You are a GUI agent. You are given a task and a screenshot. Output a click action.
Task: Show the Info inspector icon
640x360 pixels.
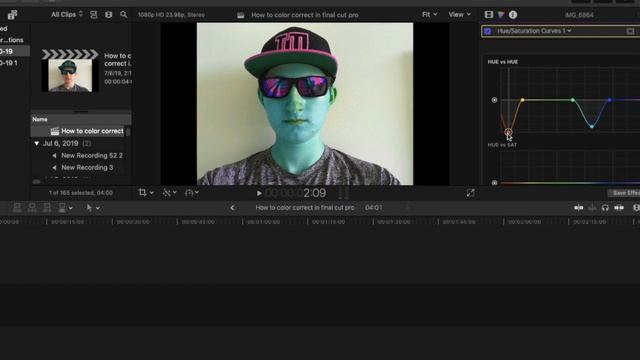(513, 15)
